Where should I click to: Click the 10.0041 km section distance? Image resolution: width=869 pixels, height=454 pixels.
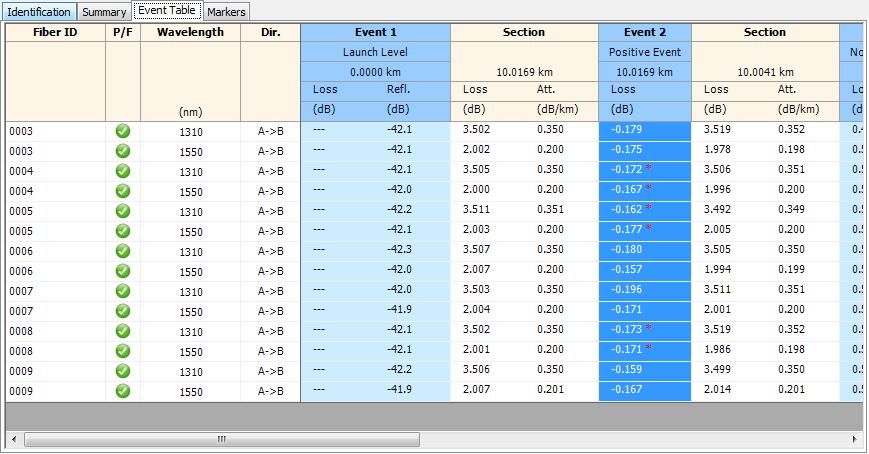(x=765, y=72)
